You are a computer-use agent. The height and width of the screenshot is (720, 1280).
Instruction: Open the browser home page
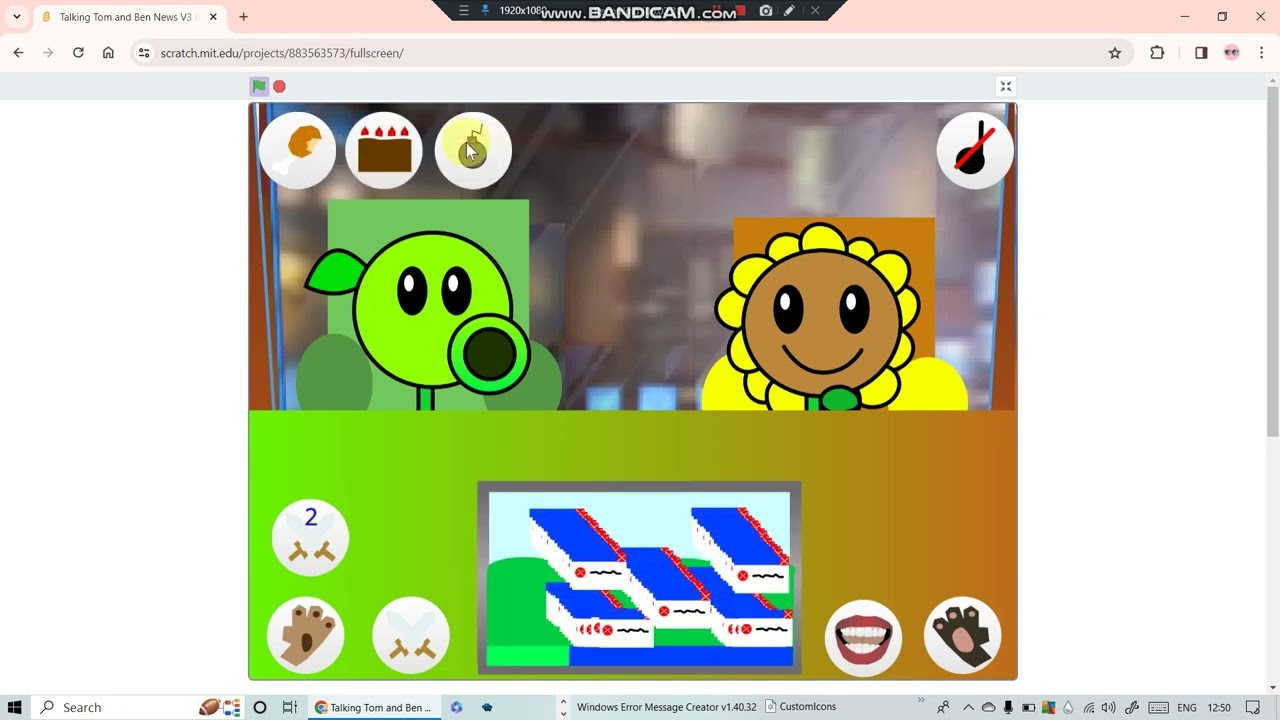point(108,53)
